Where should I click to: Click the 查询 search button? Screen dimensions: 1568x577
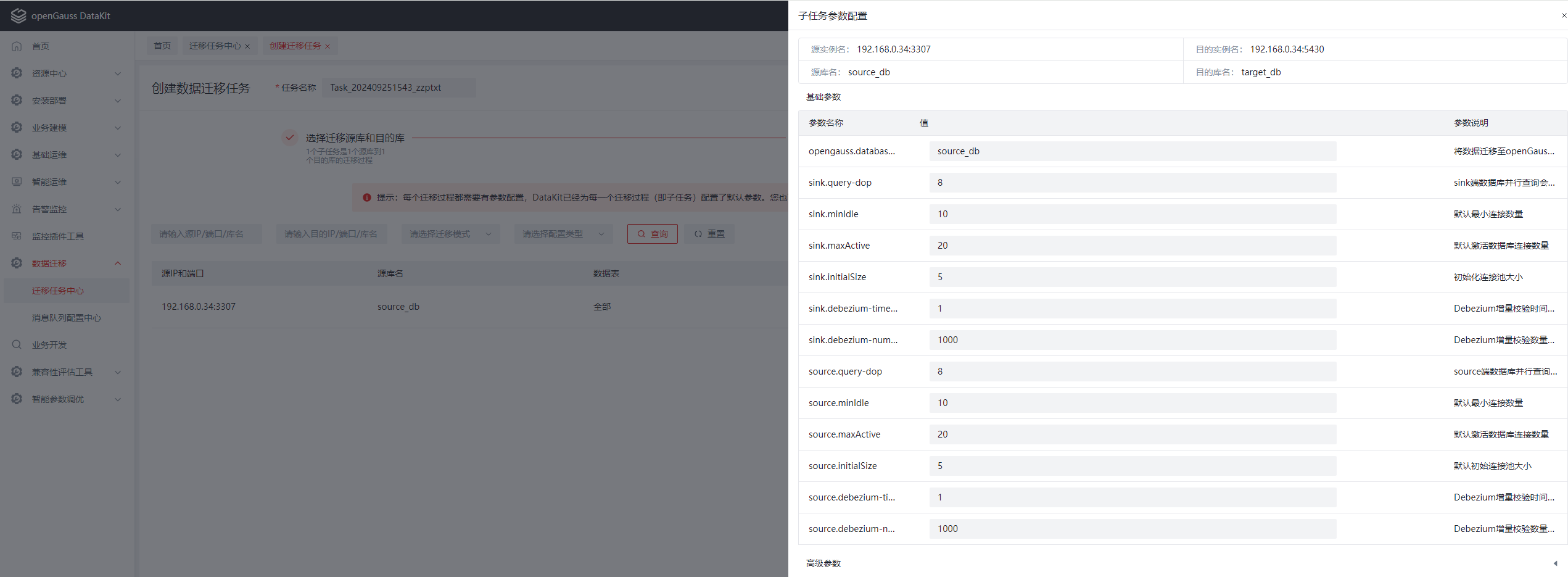click(652, 233)
